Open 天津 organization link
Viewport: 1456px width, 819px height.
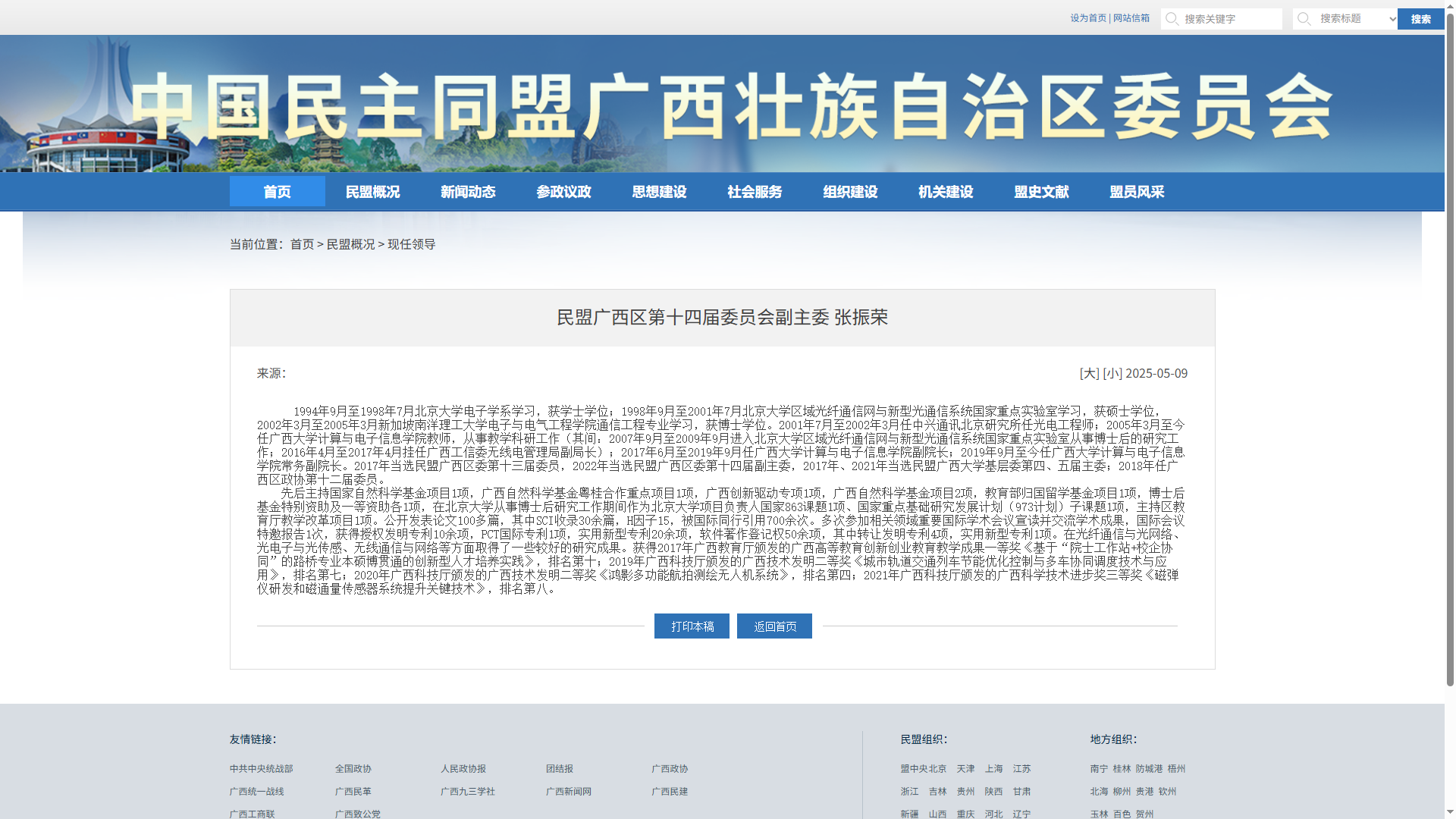(x=965, y=769)
